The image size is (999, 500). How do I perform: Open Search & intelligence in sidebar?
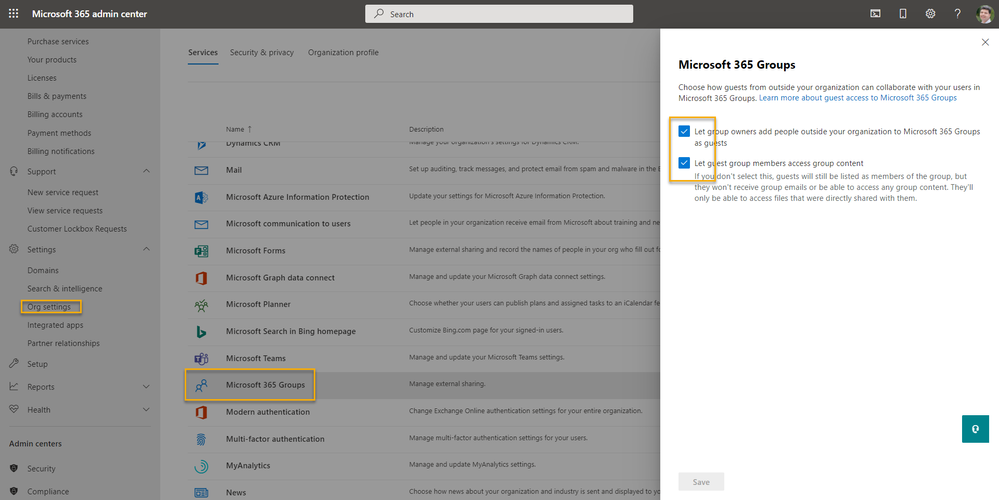[x=64, y=289]
